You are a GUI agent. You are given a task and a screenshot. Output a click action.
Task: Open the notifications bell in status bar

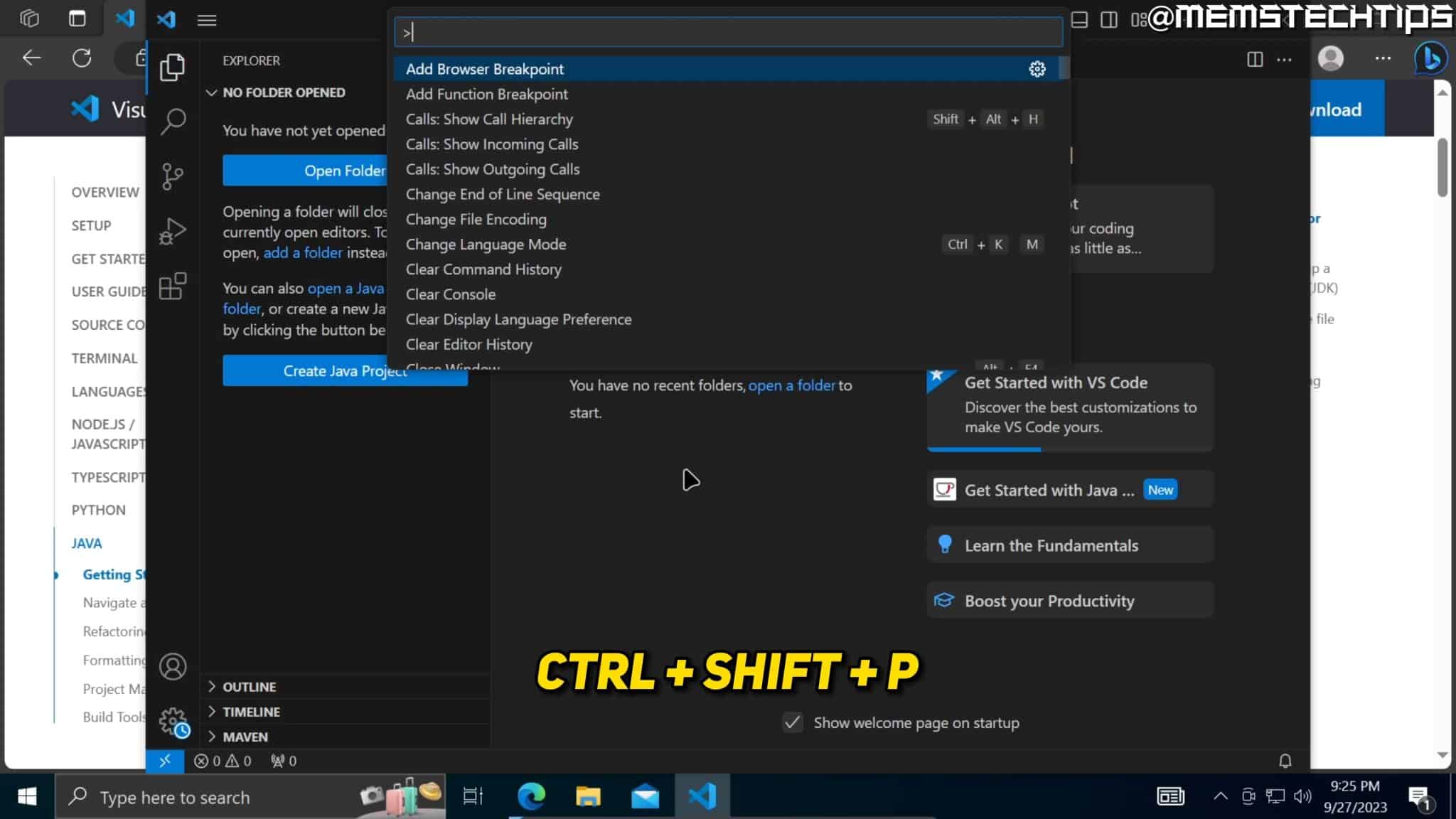point(1285,761)
